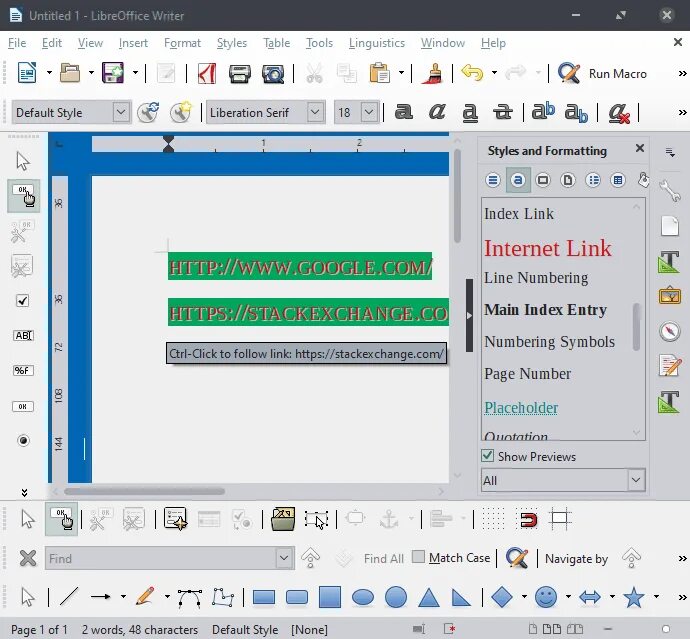Screen dimensions: 690x639
Task: Insert Formatted Field form control
Action: pyautogui.click(x=23, y=371)
